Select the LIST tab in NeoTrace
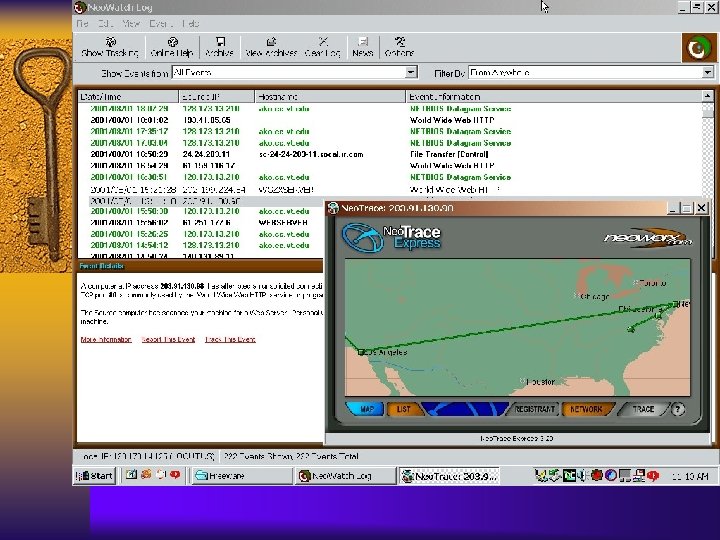Screen dimensions: 720x540 coord(404,409)
